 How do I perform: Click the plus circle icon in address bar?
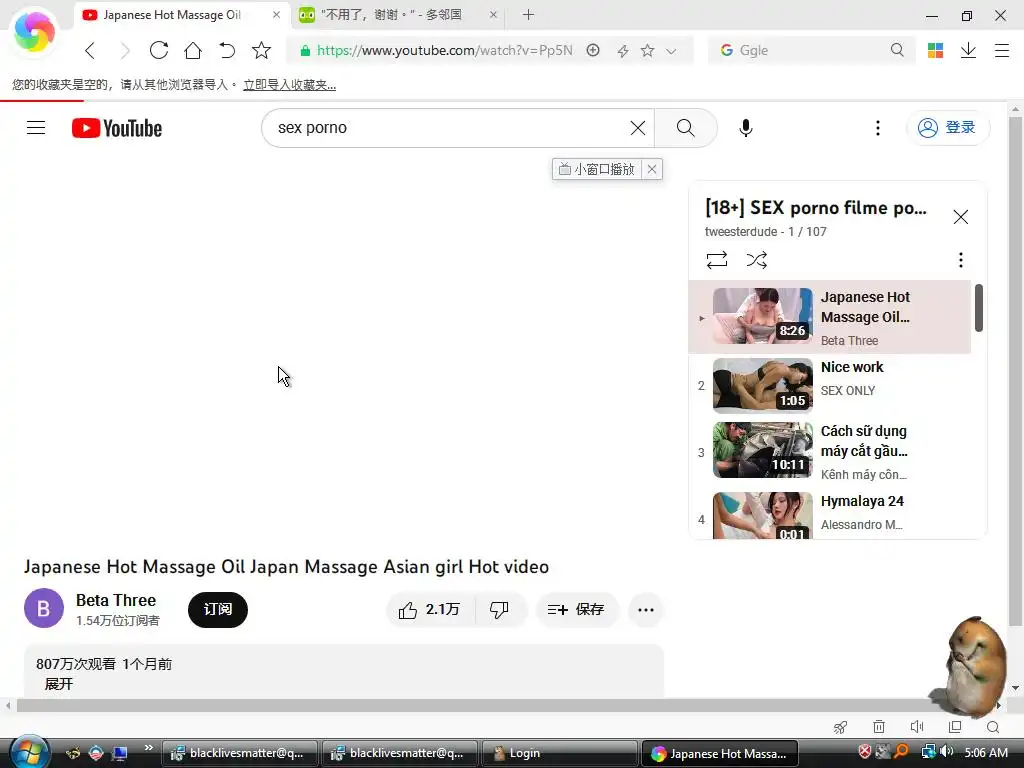pyautogui.click(x=593, y=50)
